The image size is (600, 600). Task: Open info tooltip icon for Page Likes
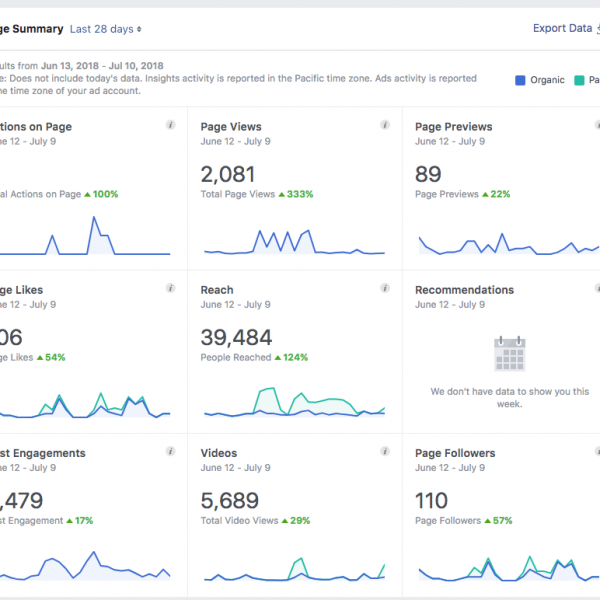[x=171, y=288]
